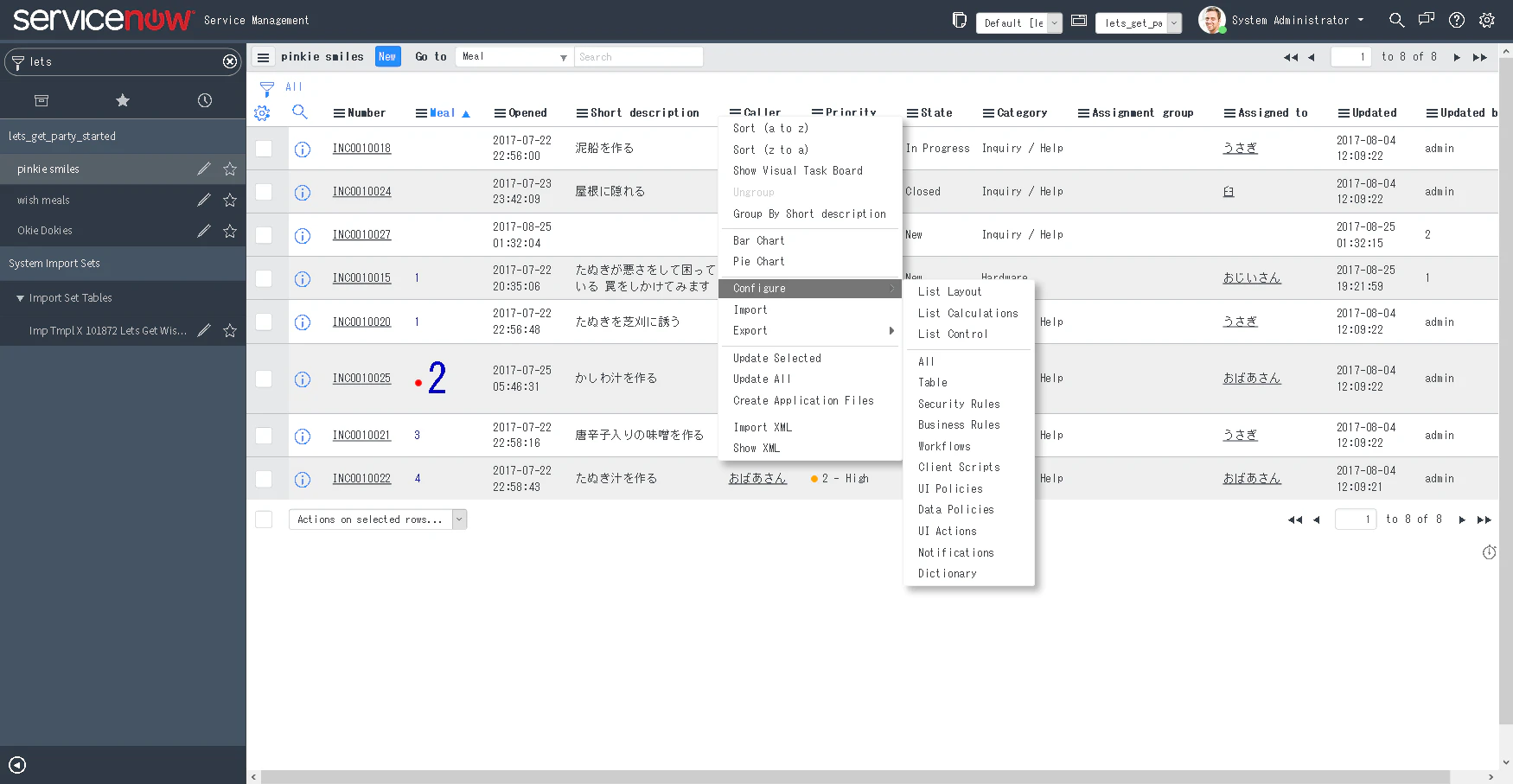Go to last page arrow at top
Screen dimensions: 1513x784
tap(1479, 57)
